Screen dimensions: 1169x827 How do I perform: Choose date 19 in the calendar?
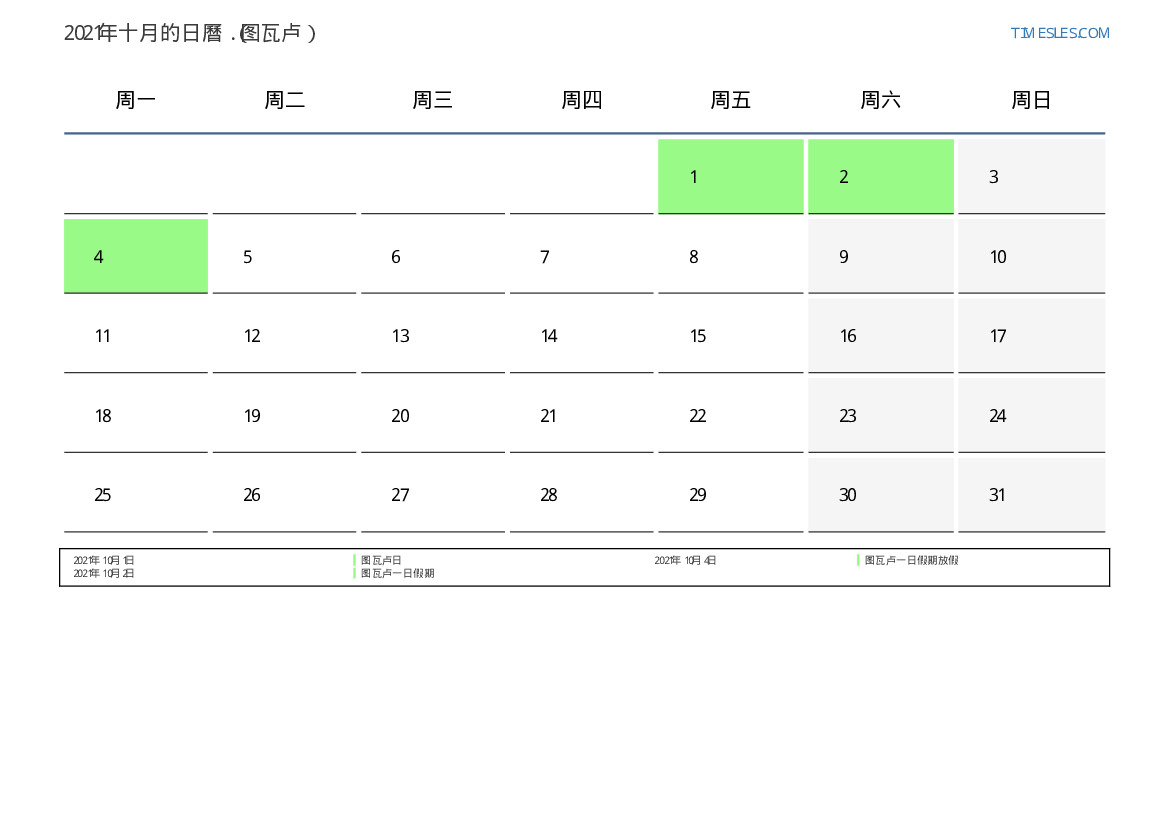point(284,416)
